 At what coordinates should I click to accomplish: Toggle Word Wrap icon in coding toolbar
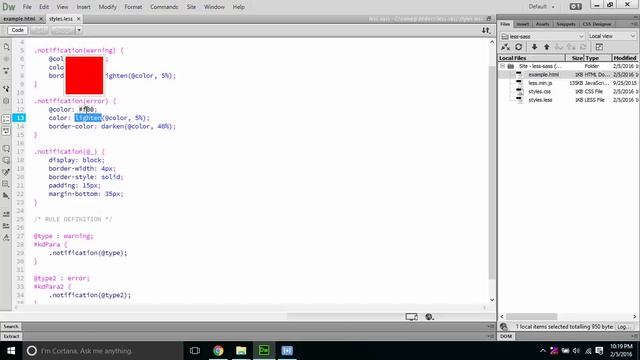coord(6,131)
